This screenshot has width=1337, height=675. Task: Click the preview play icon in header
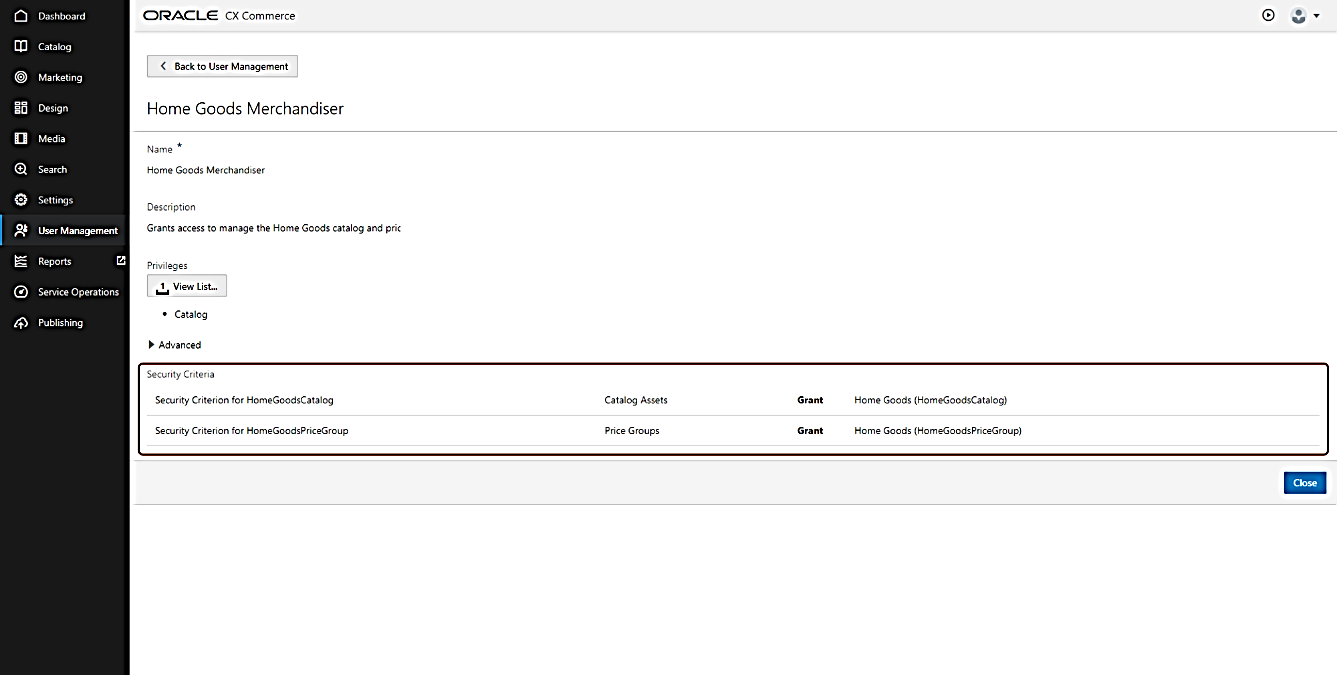[x=1268, y=15]
